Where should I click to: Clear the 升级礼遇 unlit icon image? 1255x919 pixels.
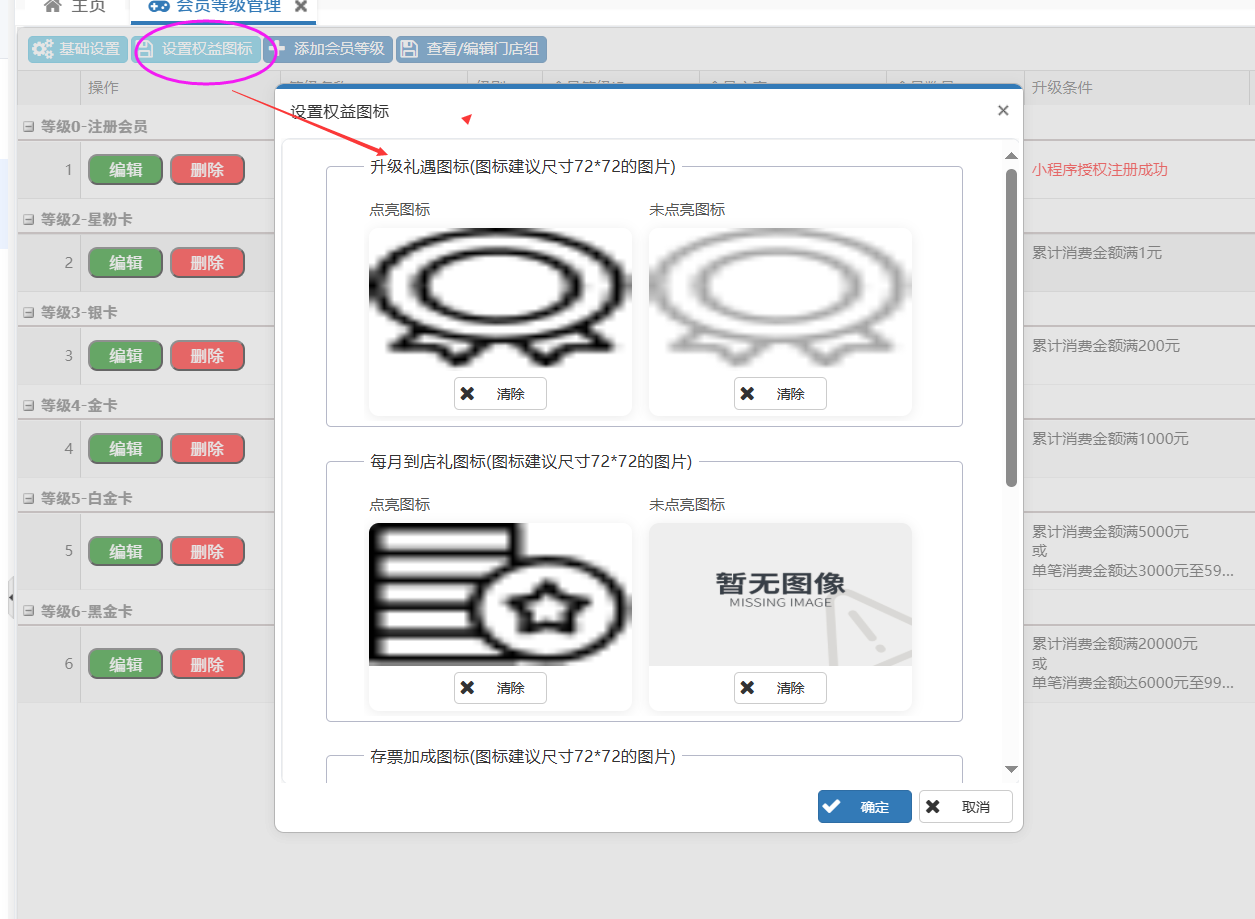[780, 394]
